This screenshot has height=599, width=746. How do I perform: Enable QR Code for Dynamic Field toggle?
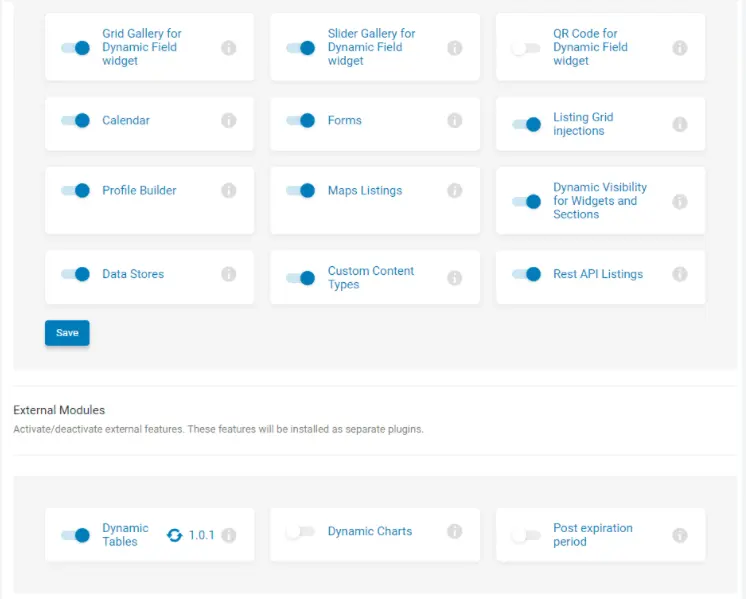coord(526,48)
